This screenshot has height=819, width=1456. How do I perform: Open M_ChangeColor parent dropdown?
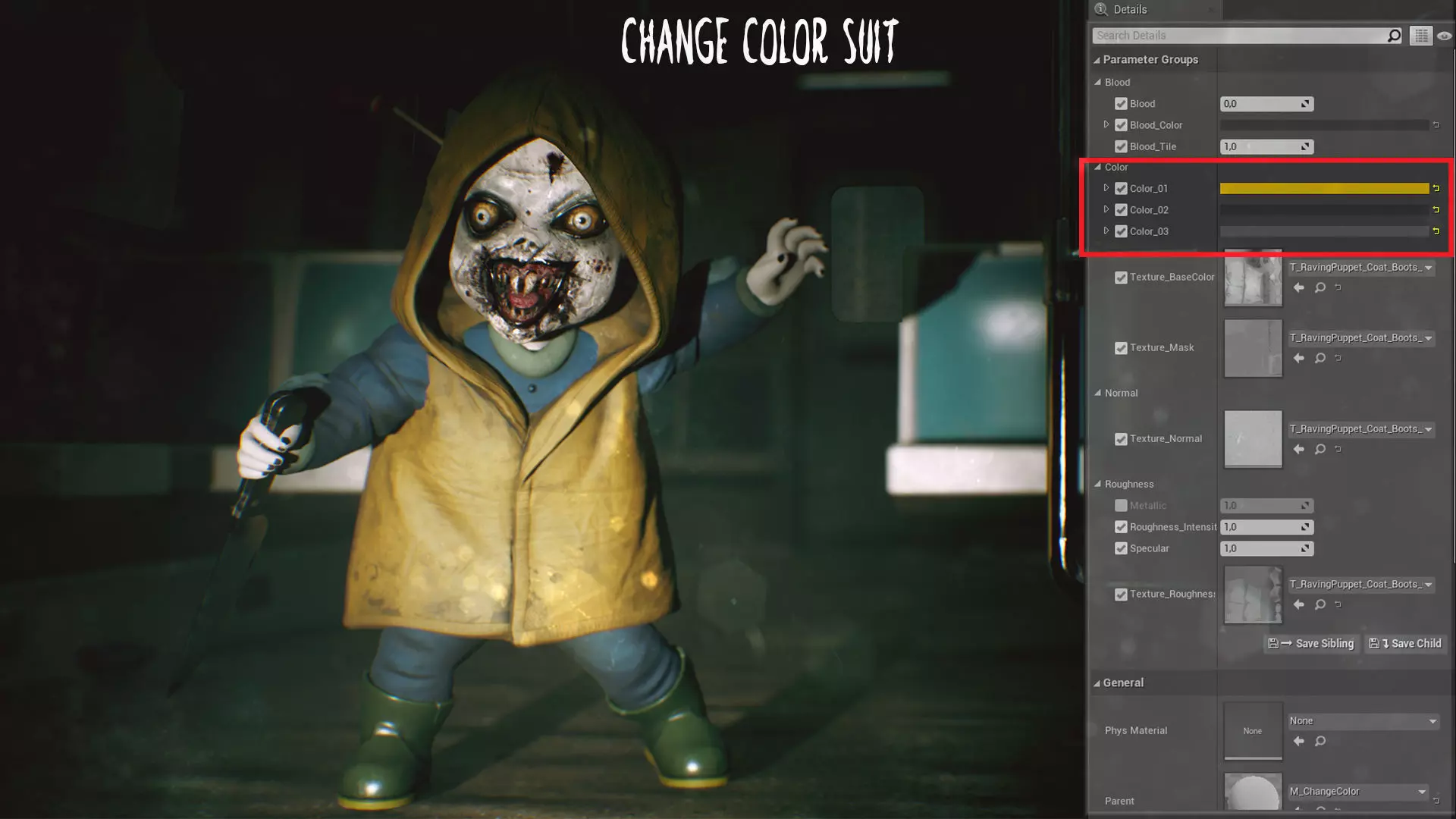point(1357,792)
